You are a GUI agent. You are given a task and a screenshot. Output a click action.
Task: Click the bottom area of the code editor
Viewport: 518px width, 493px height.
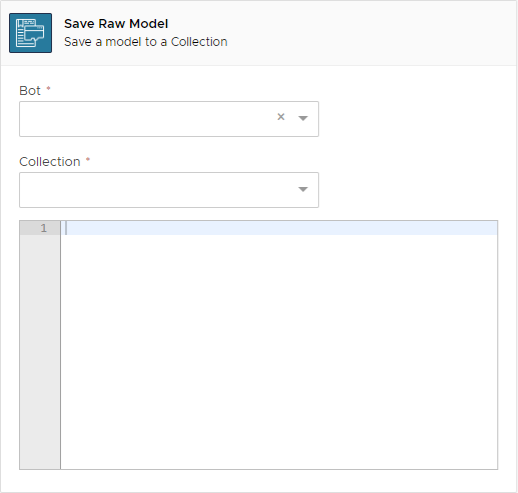tap(279, 450)
